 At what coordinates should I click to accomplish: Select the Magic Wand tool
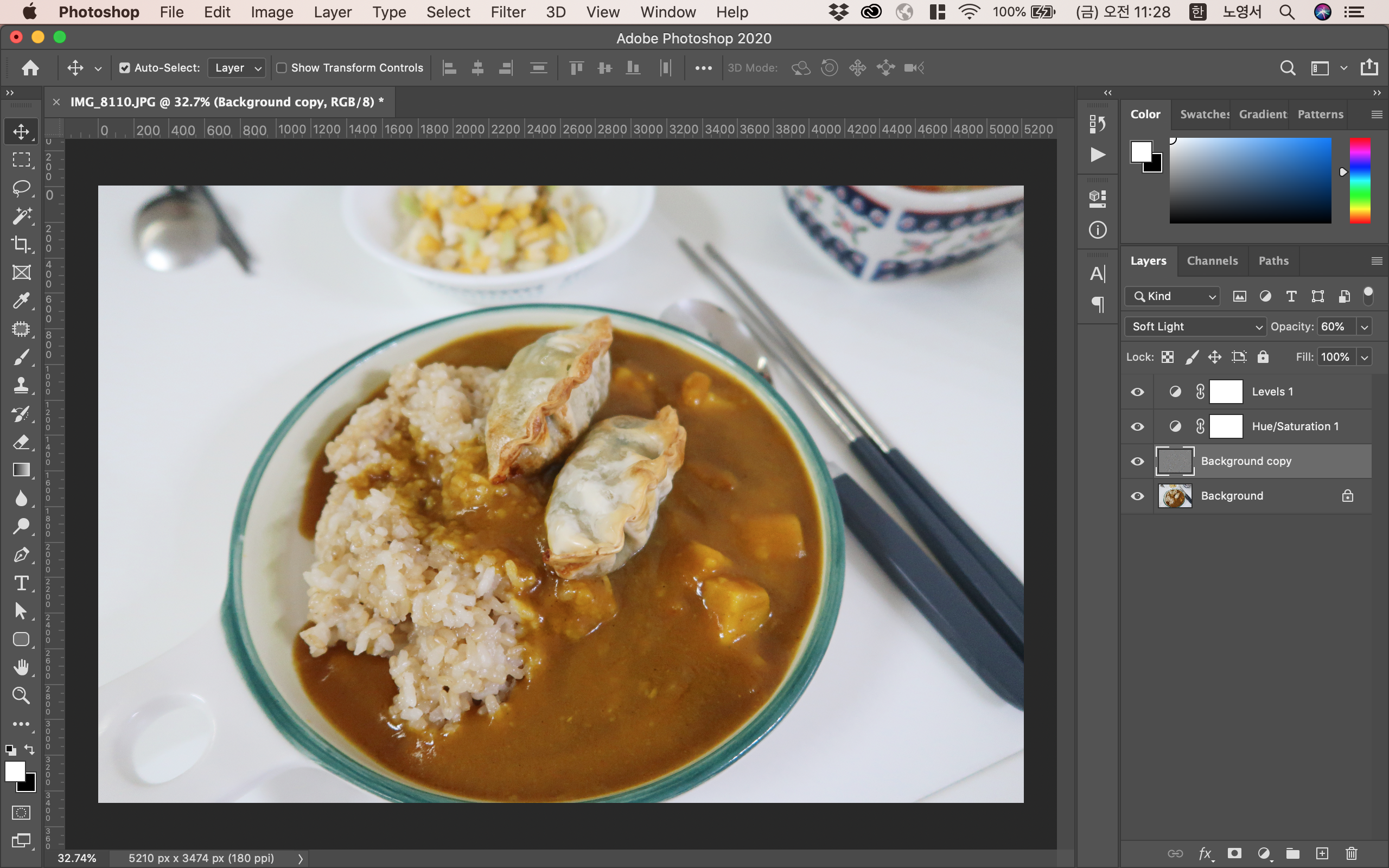[21, 216]
